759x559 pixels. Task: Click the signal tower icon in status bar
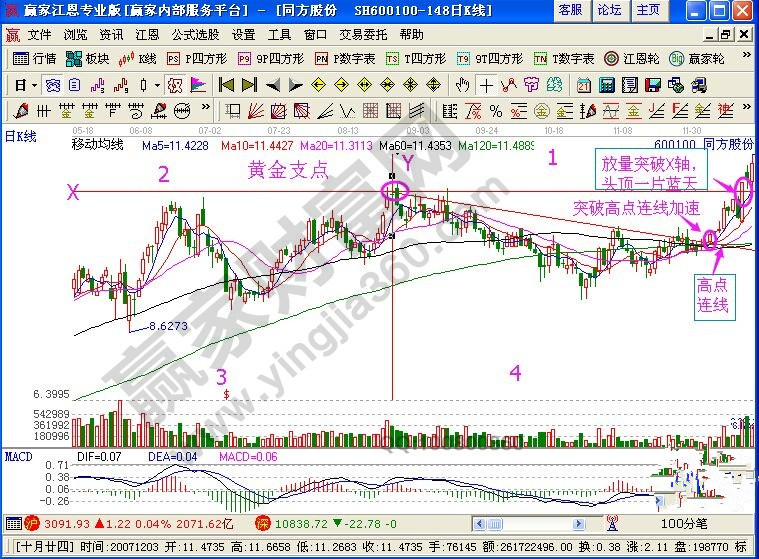(x=611, y=523)
